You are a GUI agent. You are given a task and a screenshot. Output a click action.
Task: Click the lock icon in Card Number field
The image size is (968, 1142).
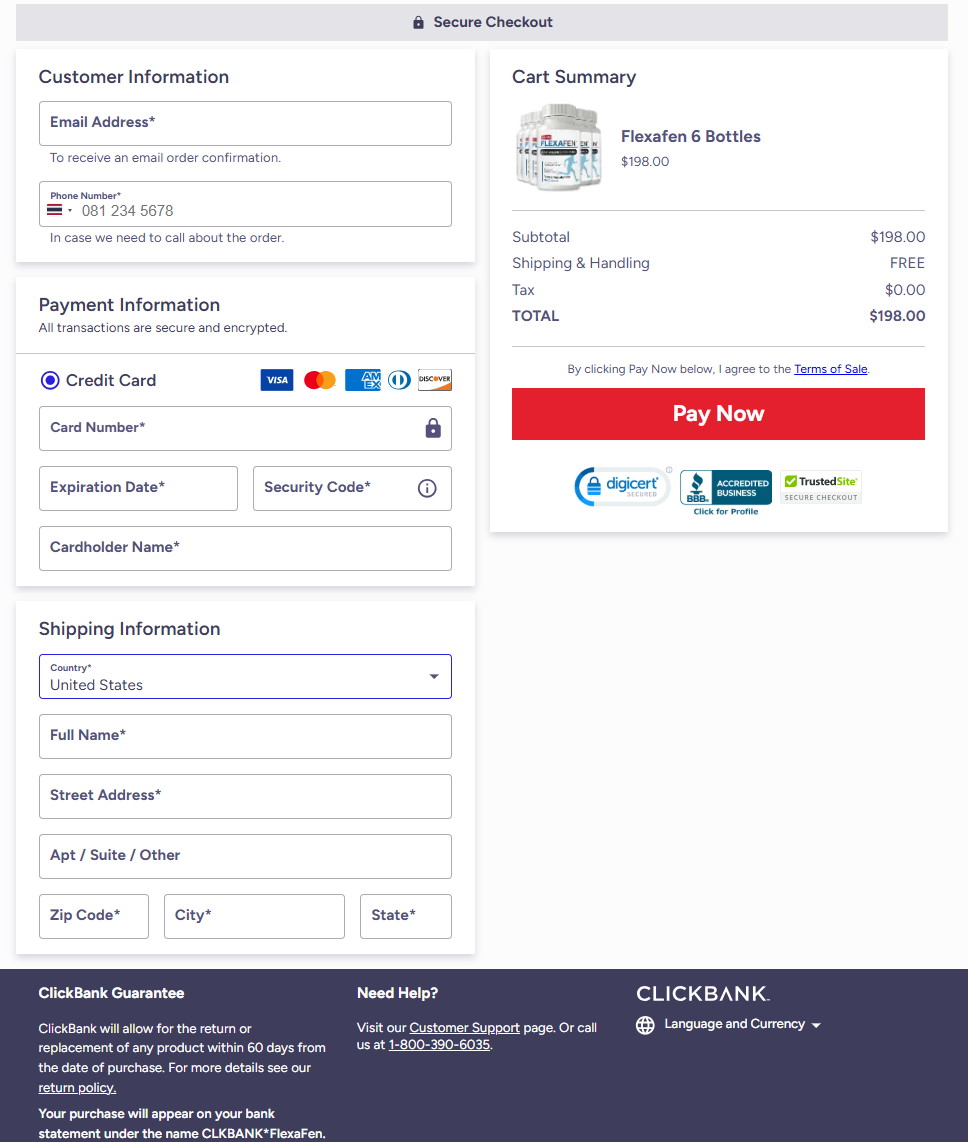(432, 428)
